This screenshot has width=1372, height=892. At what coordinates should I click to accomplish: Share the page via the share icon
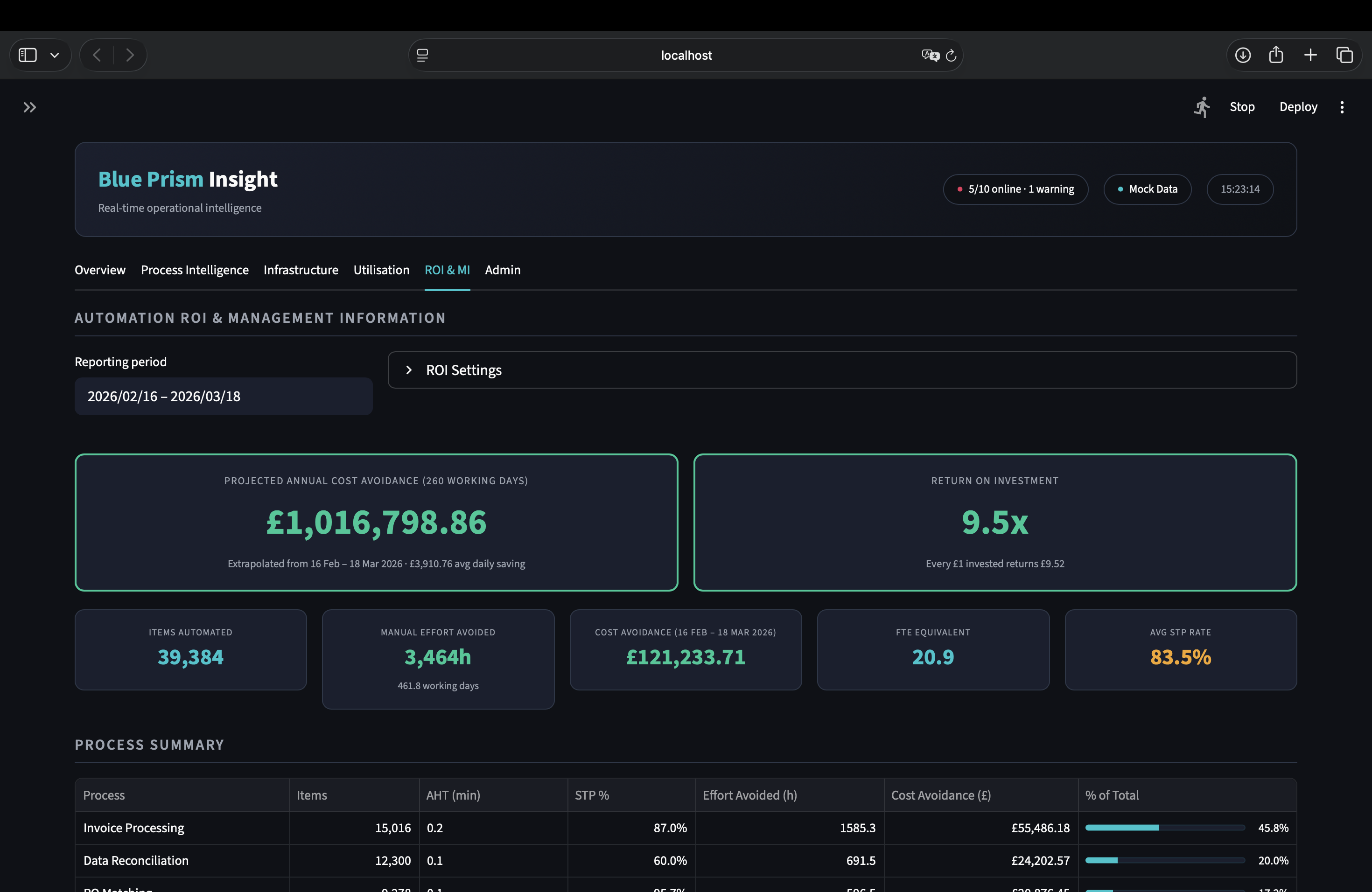click(x=1276, y=55)
